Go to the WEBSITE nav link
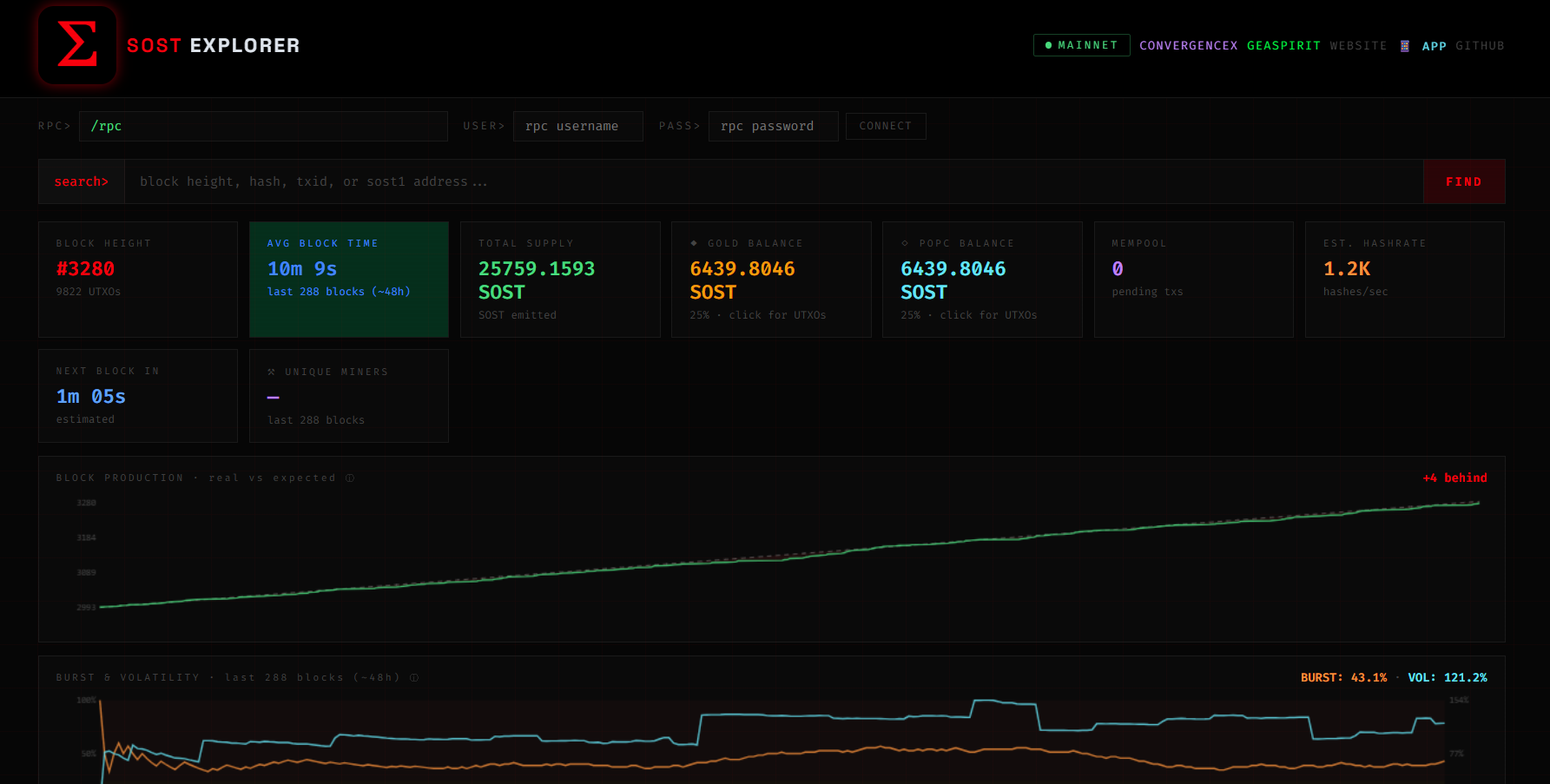The image size is (1550, 784). (1358, 46)
